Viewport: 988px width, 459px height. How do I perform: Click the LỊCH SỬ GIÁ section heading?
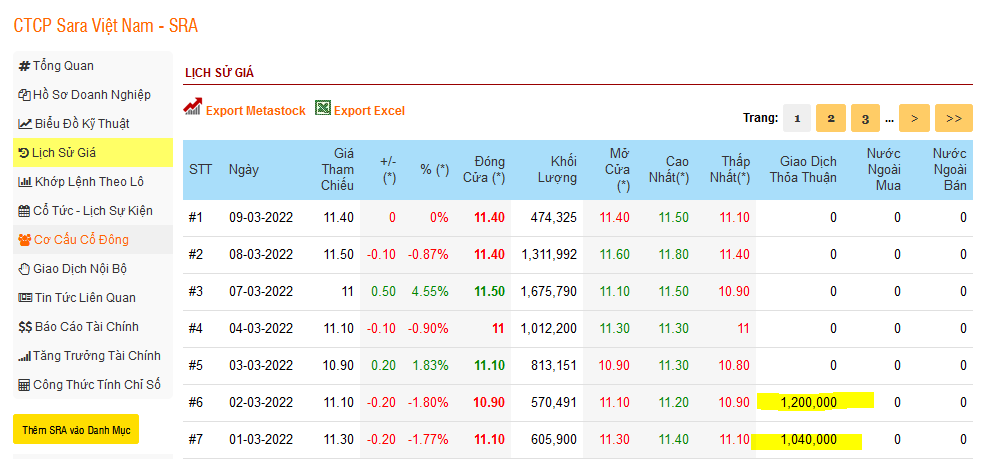[x=219, y=73]
